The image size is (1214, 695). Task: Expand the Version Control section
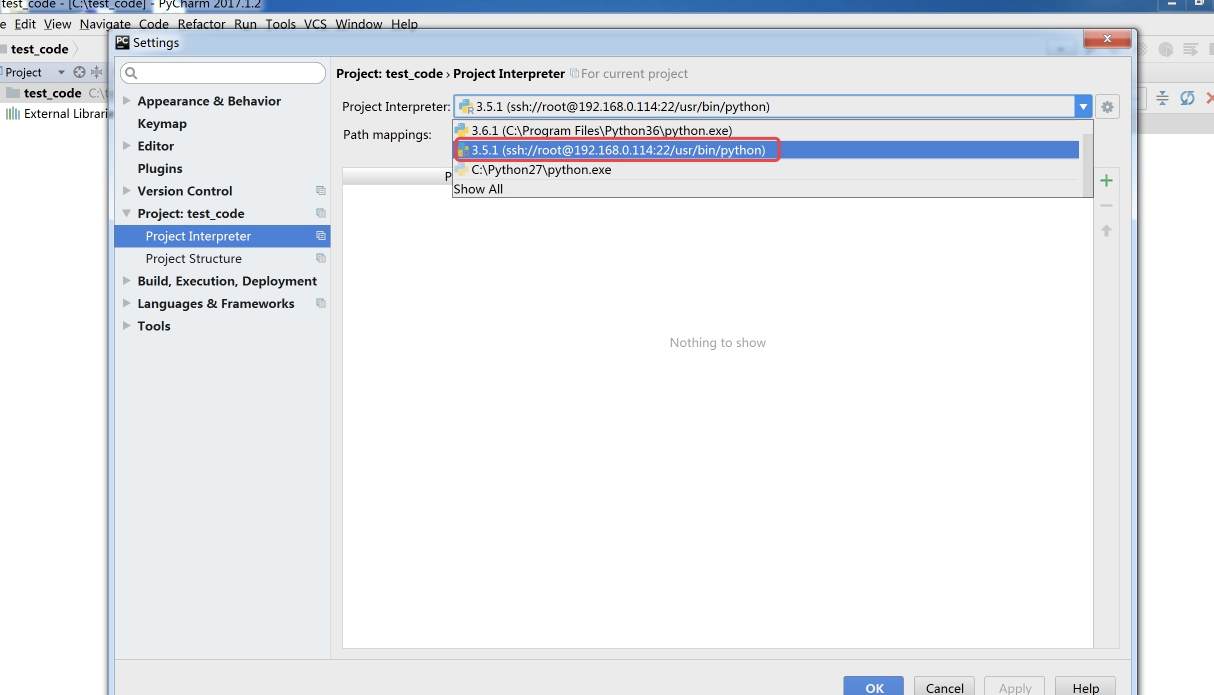tap(127, 191)
